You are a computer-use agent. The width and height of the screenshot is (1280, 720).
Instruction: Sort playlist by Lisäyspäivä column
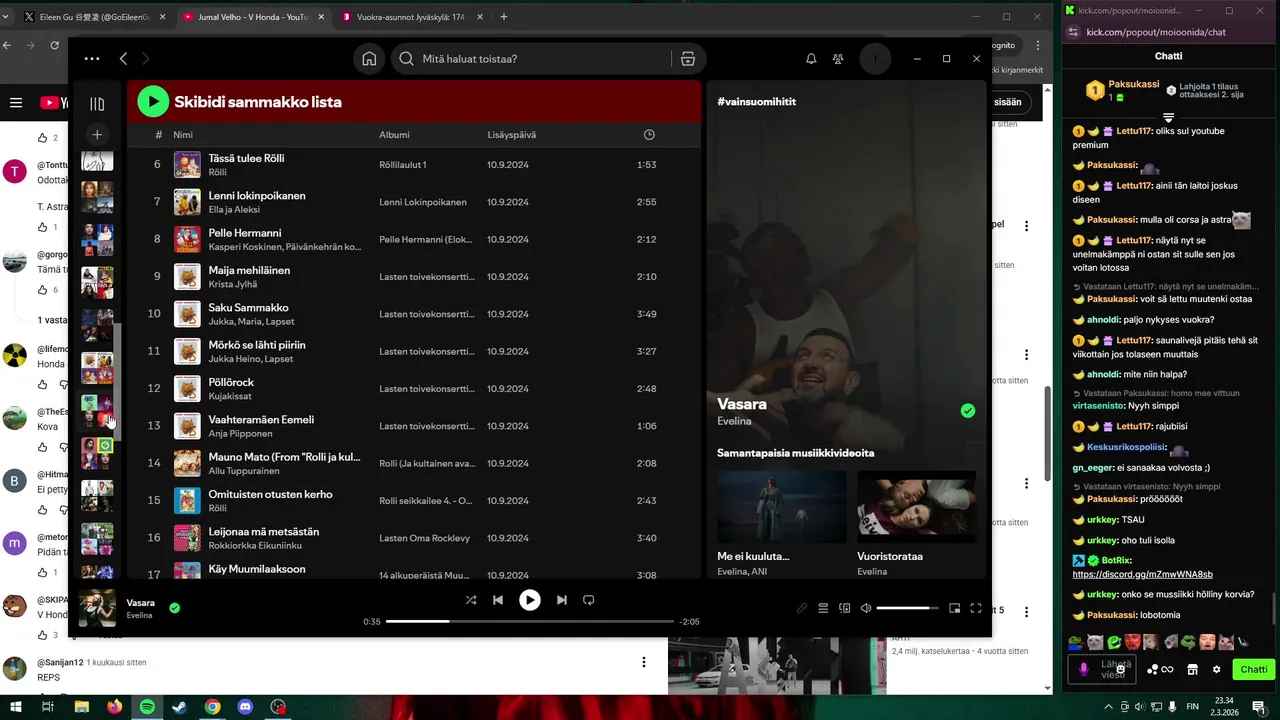coord(511,135)
